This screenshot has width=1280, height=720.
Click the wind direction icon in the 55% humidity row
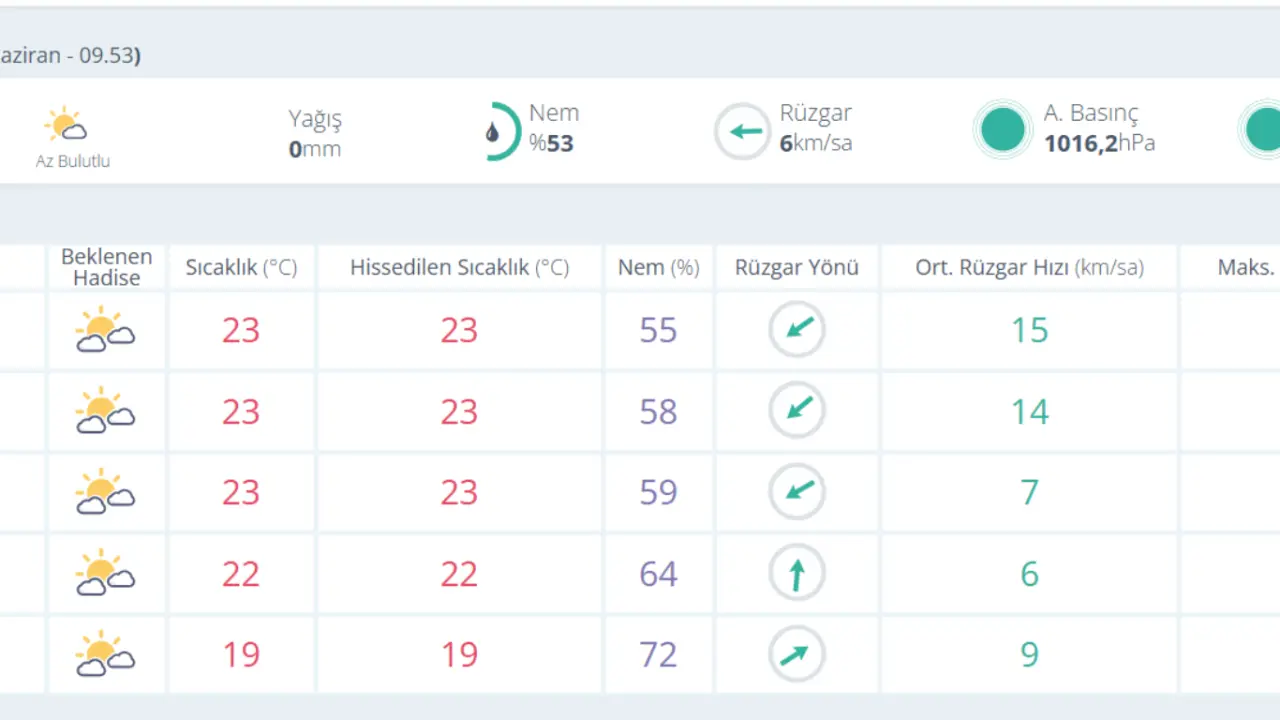796,330
